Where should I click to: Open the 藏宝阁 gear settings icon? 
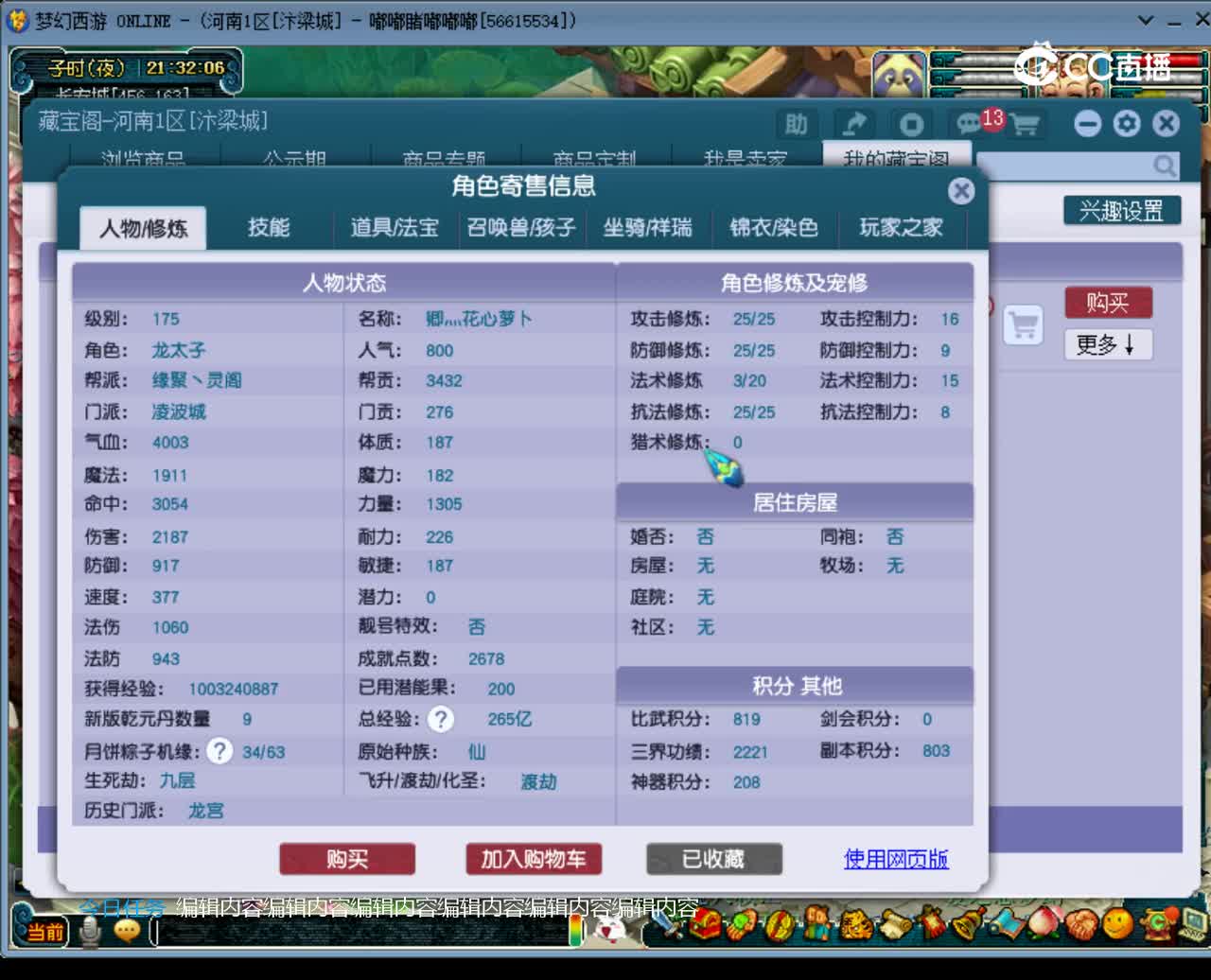point(1127,123)
